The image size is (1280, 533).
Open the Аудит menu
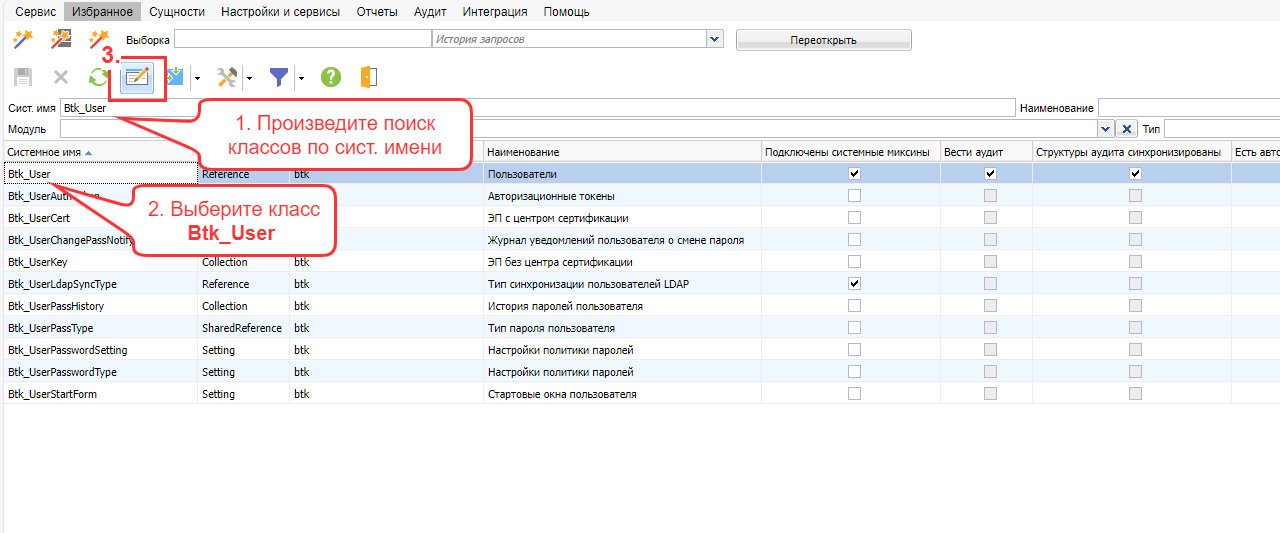click(430, 12)
